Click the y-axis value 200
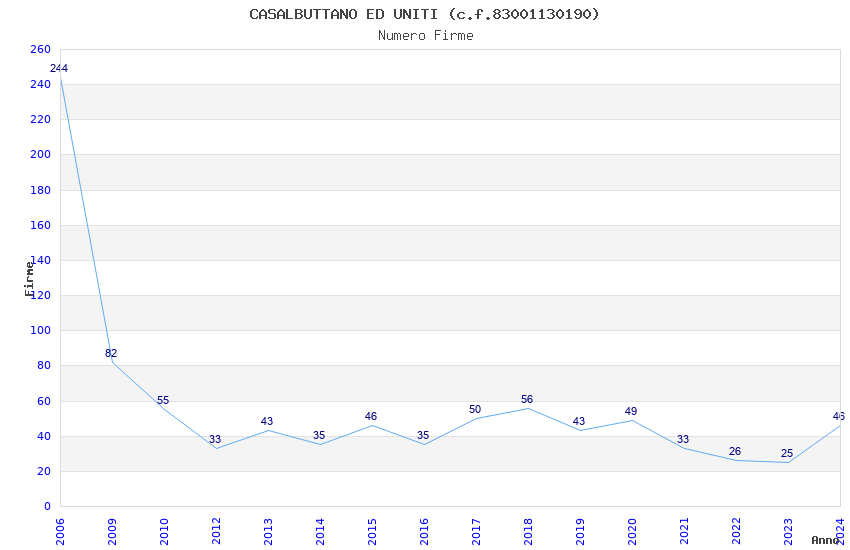 [x=41, y=154]
